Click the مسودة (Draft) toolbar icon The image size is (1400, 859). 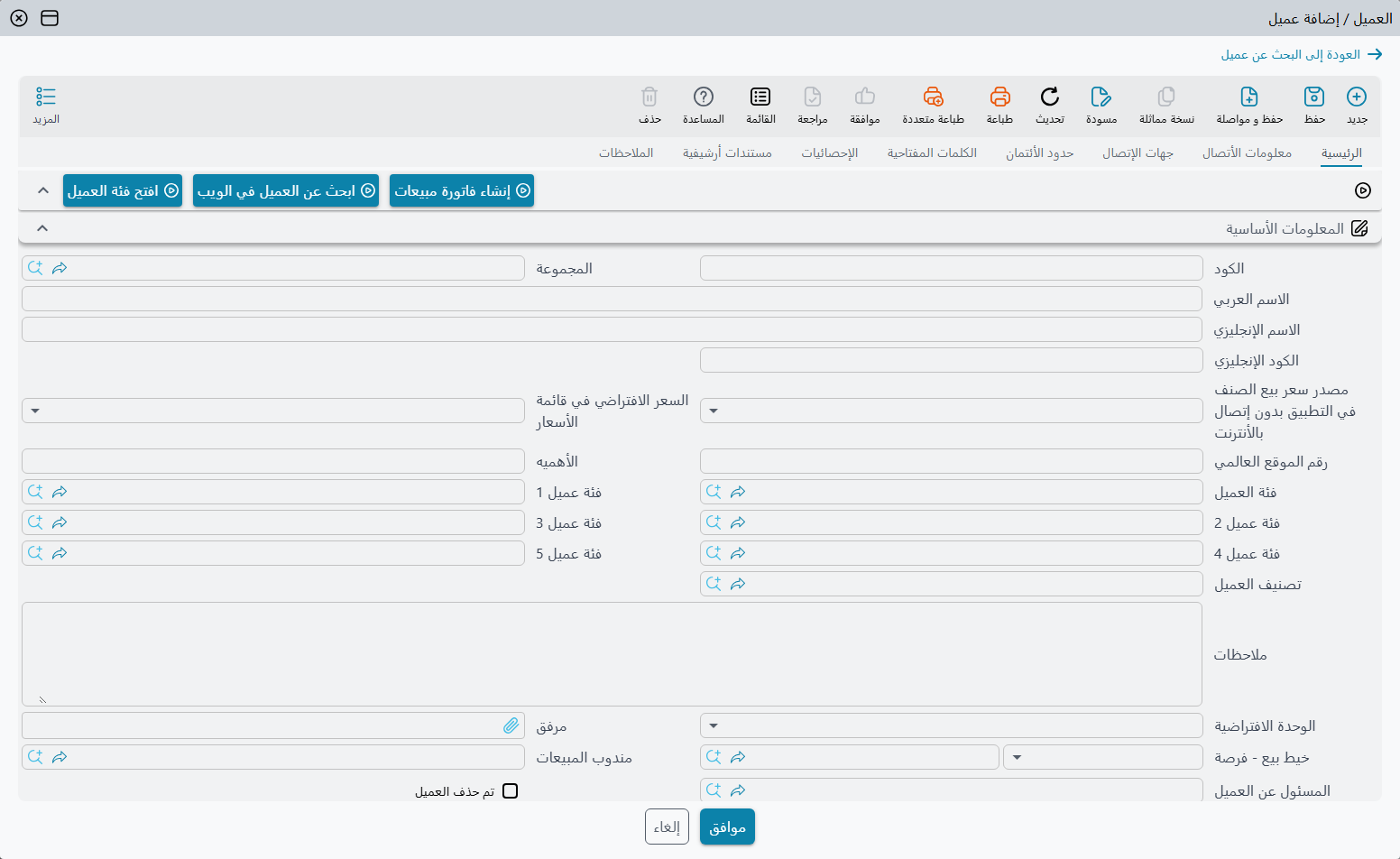(x=1101, y=97)
